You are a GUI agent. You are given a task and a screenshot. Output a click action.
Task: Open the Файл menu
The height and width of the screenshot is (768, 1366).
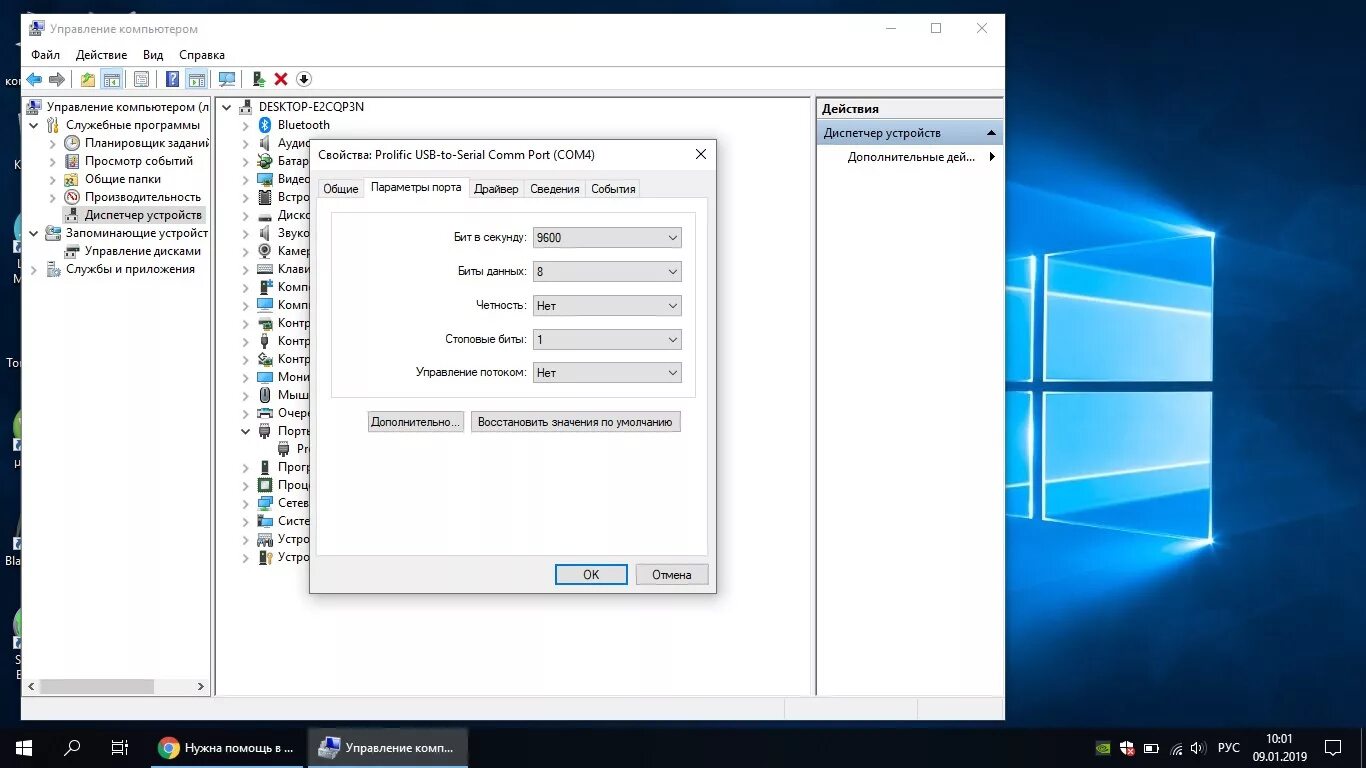pyautogui.click(x=45, y=55)
